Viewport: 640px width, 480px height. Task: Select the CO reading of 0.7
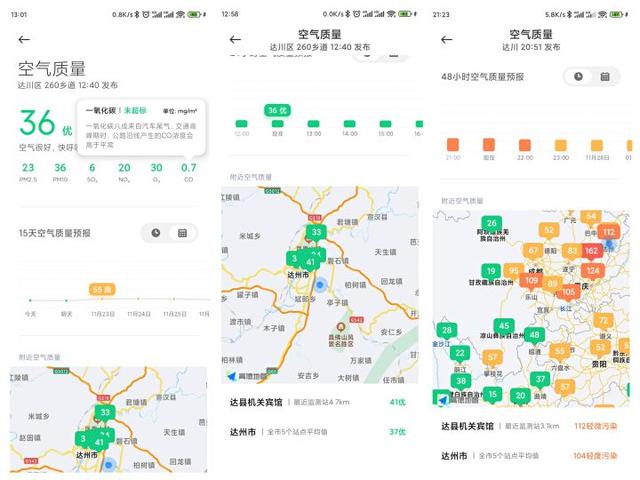pos(189,172)
